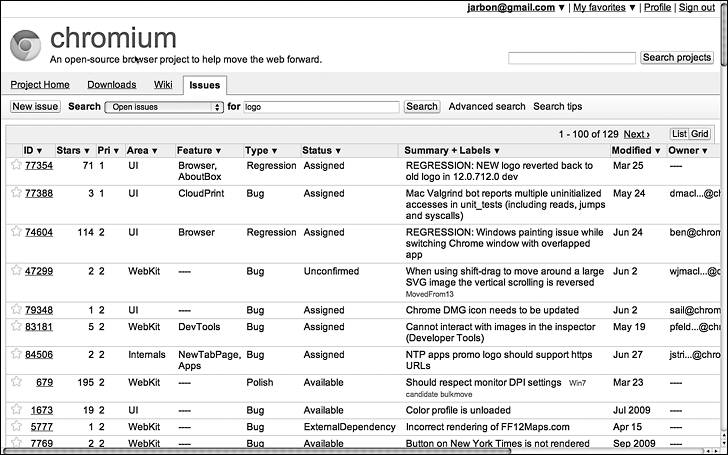The image size is (728, 455).
Task: Toggle star on issue 47299
Action: [16, 270]
